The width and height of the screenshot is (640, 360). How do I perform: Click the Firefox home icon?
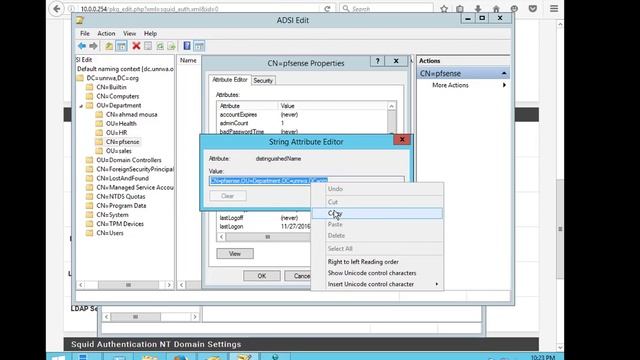point(496,9)
